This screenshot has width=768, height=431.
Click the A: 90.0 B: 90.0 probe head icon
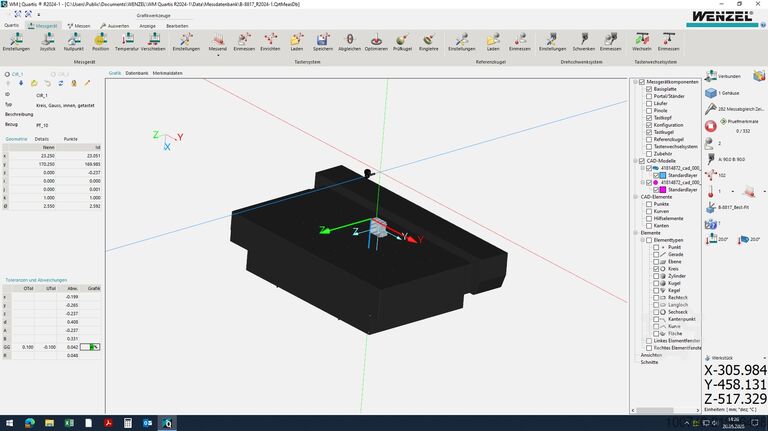711,159
